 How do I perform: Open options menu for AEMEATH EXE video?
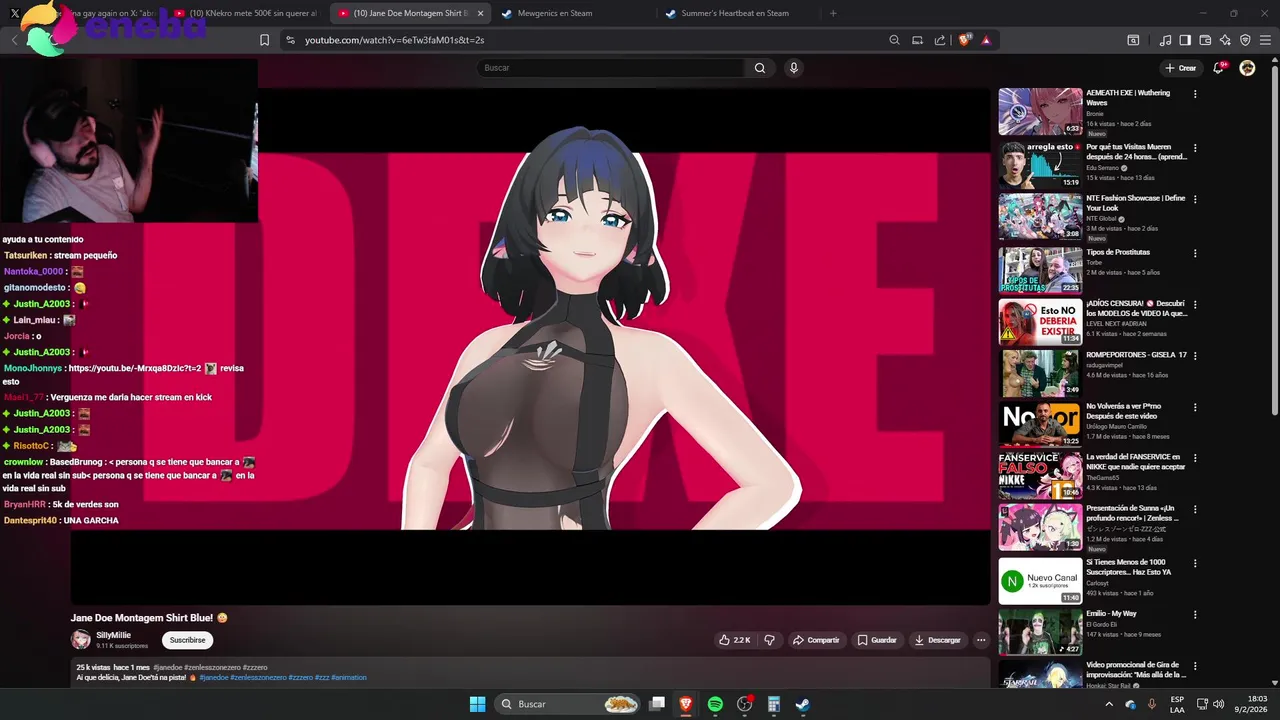[1195, 94]
